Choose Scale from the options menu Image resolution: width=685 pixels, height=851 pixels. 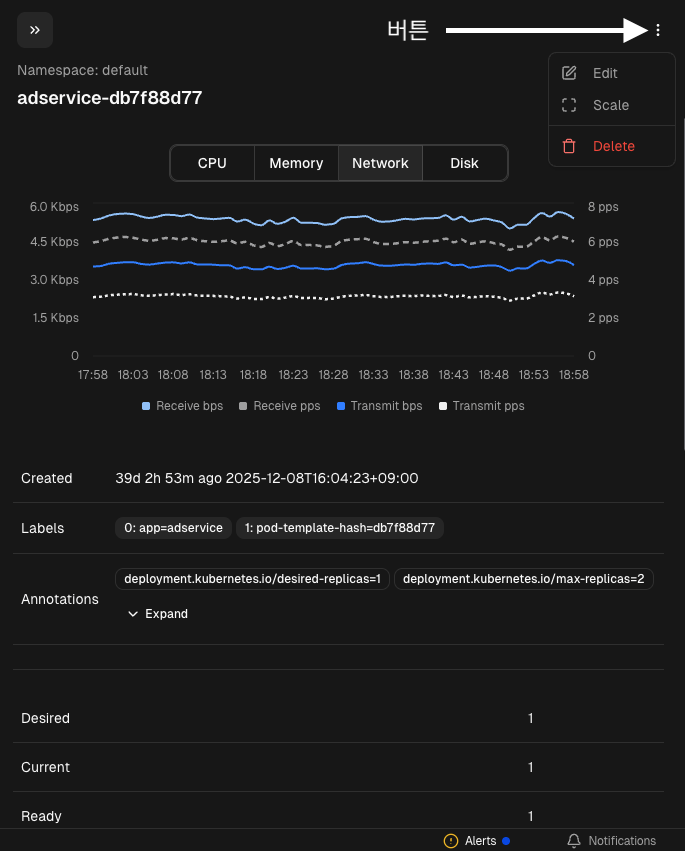point(611,105)
